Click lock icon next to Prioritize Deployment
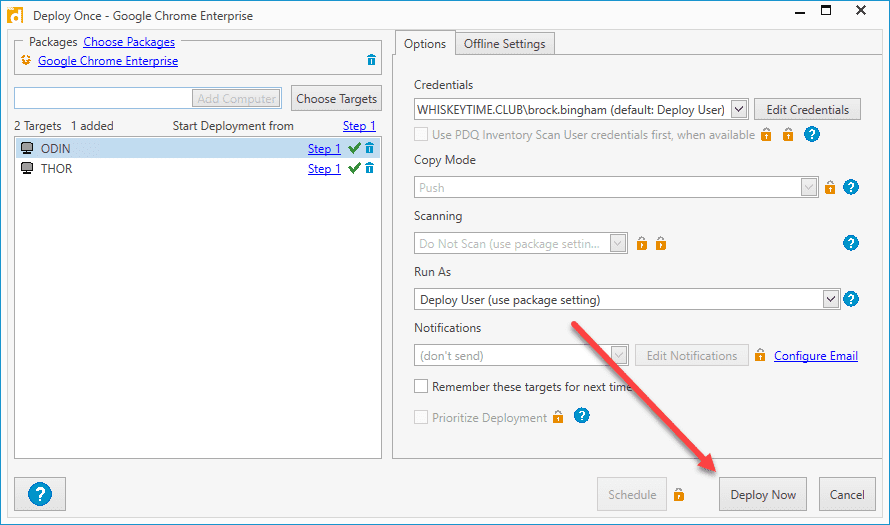The image size is (890, 525). coord(558,417)
